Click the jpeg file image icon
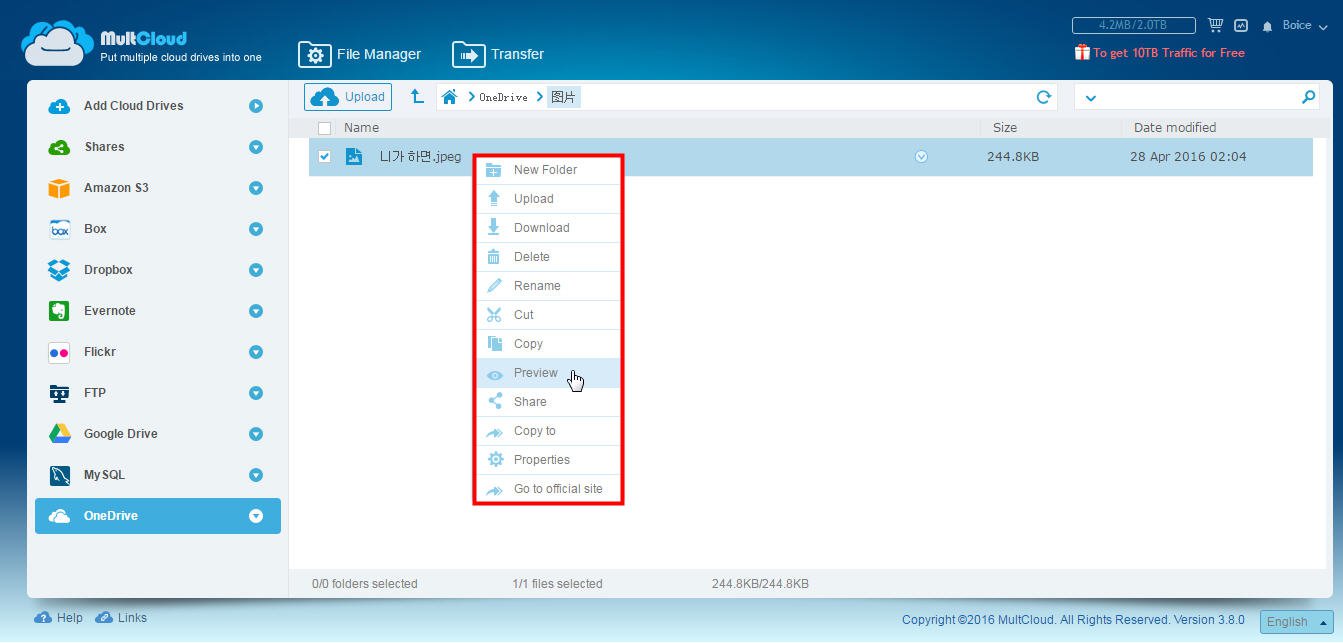The image size is (1343, 643). click(x=353, y=156)
